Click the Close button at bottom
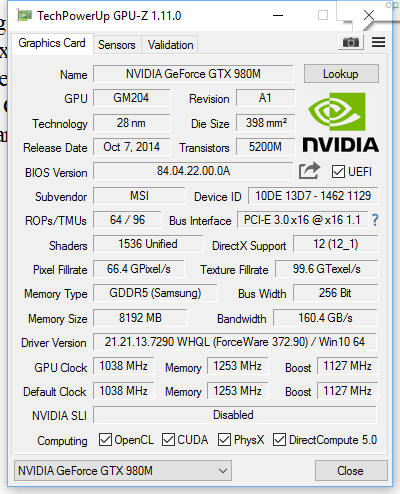Image resolution: width=400 pixels, height=494 pixels. click(350, 471)
